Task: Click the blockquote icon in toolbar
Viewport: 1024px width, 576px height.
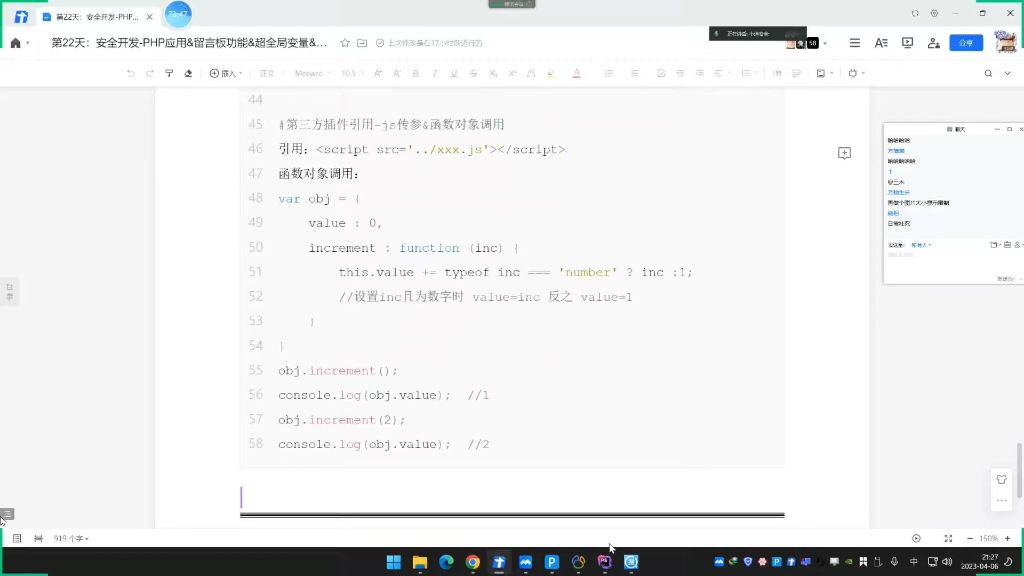Action: coord(777,73)
